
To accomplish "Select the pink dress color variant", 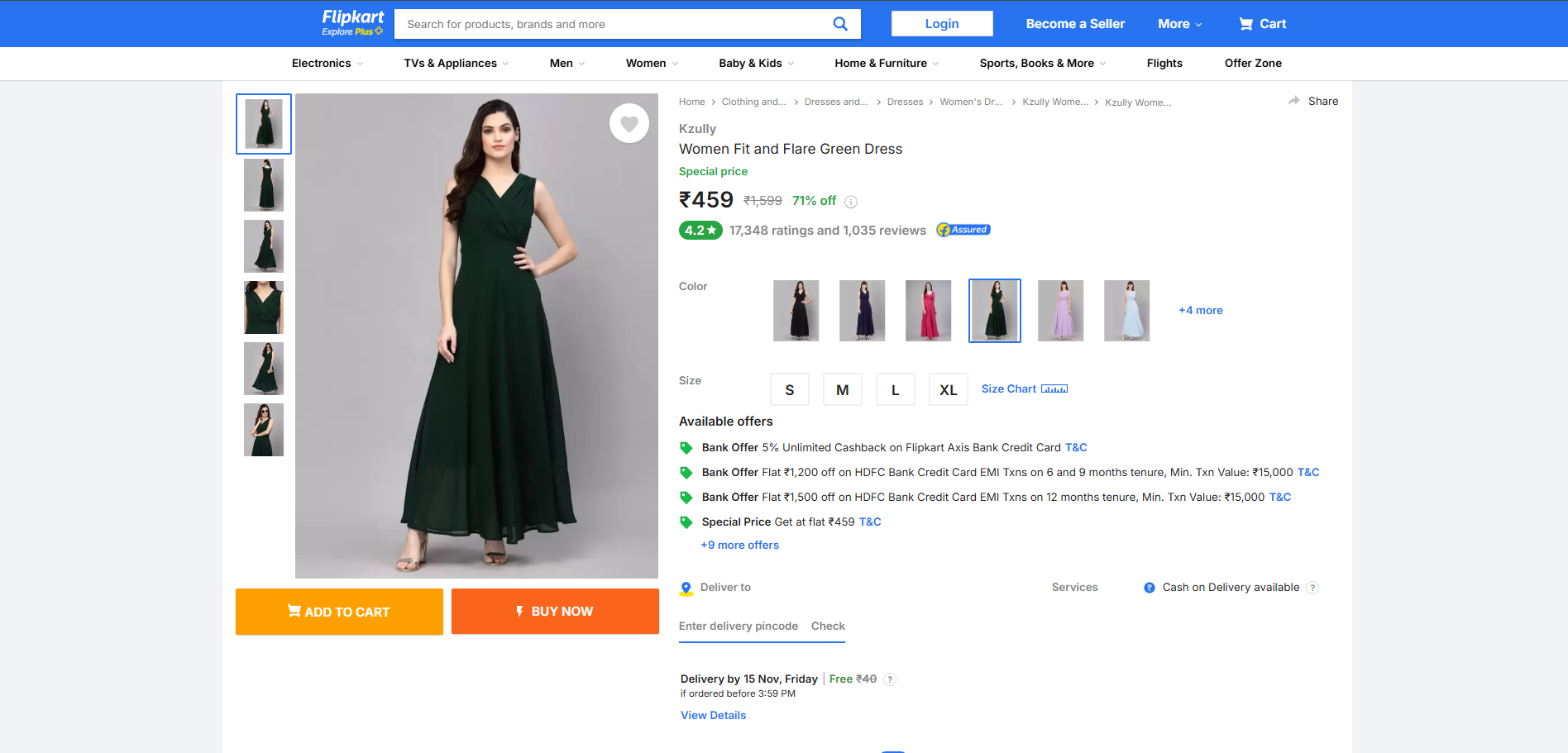I will coord(928,310).
